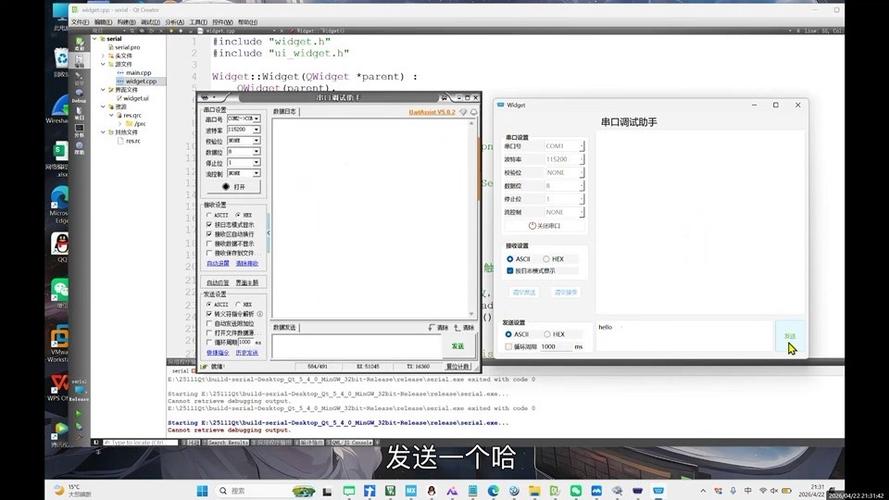Screen dimensions: 889x500
Task: Select HEX send radio in Widget window
Action: tap(547, 334)
